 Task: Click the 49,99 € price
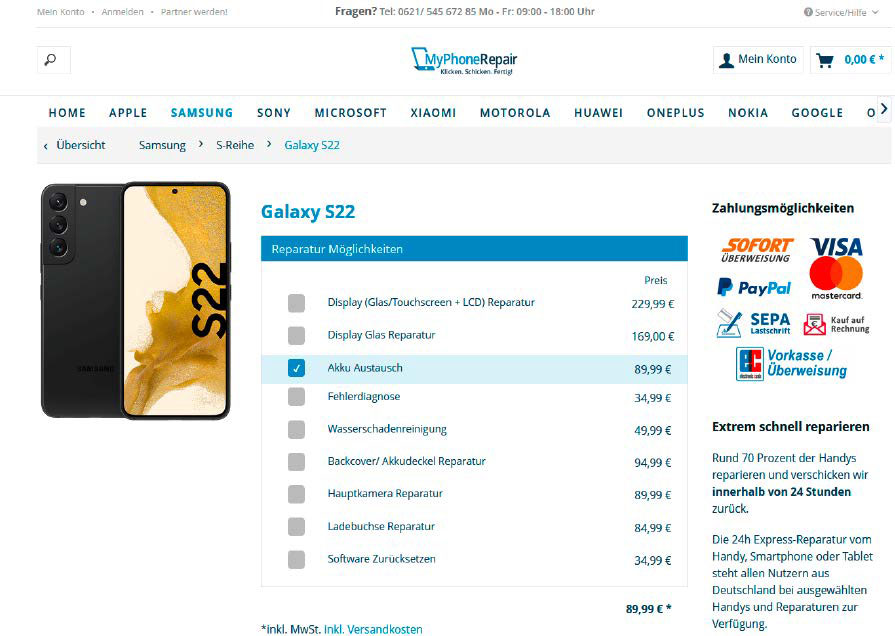652,430
